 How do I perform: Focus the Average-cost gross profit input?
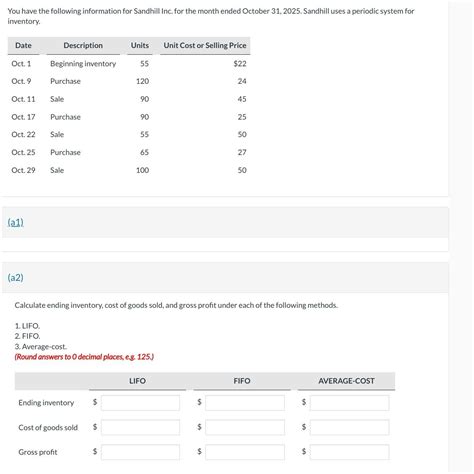349,452
